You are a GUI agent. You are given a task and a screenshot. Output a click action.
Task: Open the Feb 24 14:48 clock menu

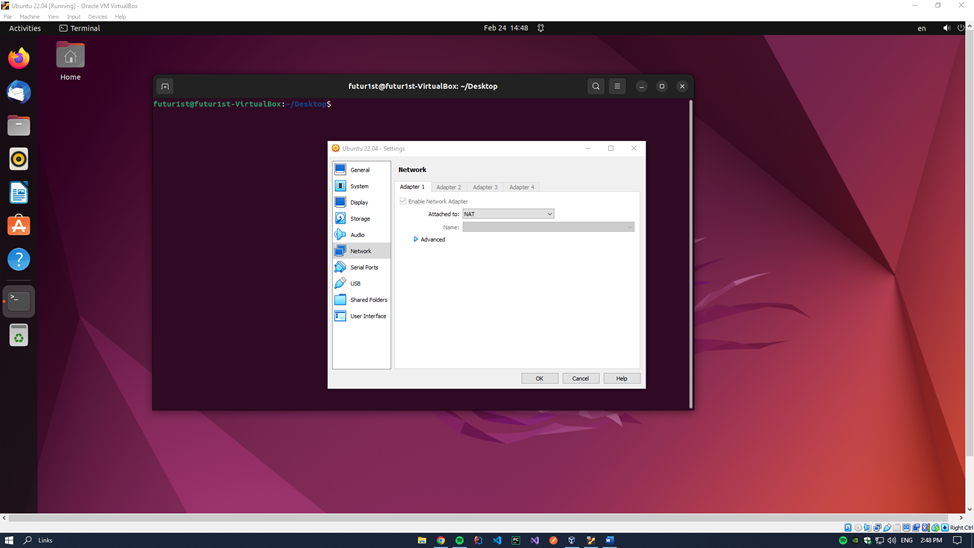tap(506, 28)
